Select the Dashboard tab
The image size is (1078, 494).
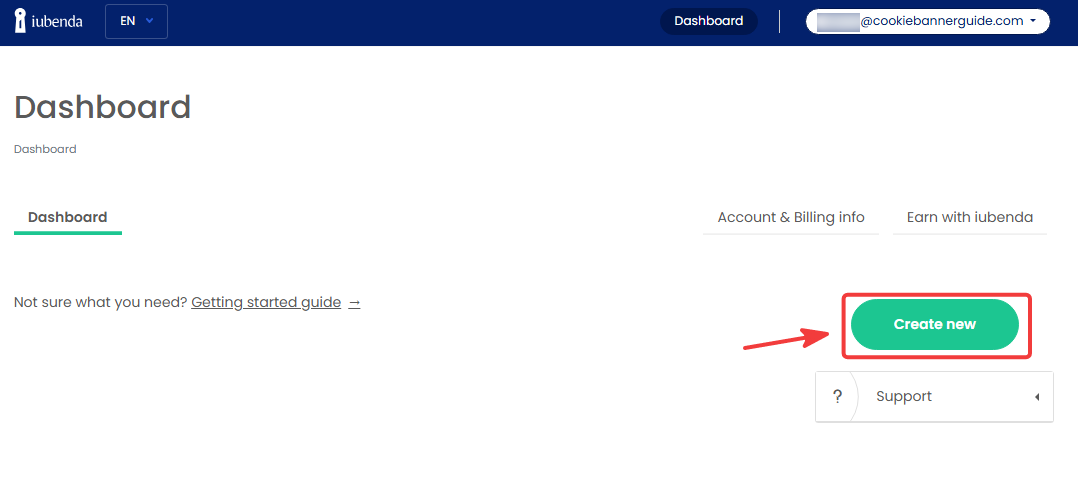point(67,218)
